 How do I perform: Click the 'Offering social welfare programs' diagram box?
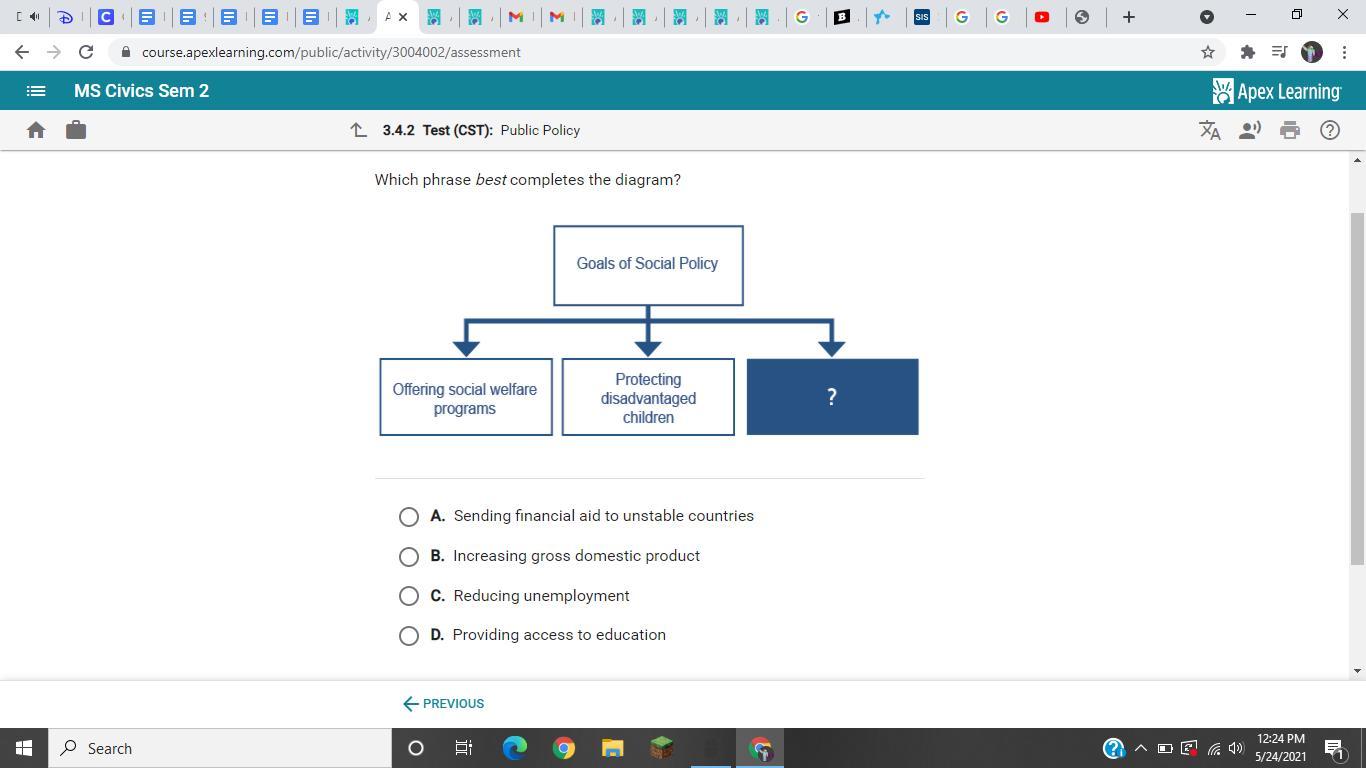point(466,397)
